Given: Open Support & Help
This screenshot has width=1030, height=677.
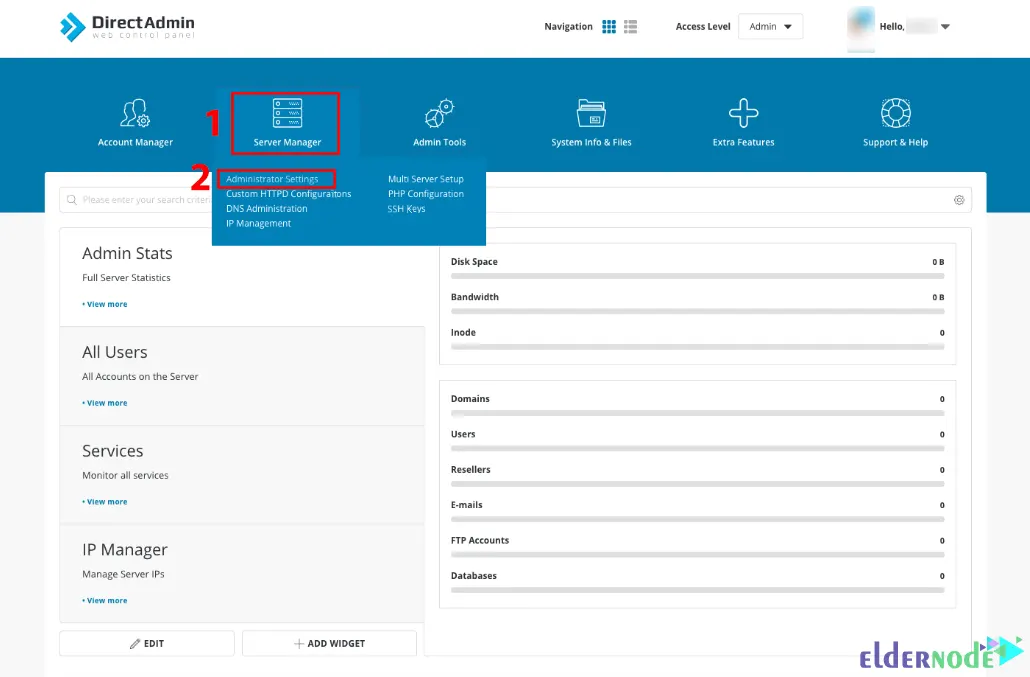Looking at the screenshot, I should pos(895,120).
